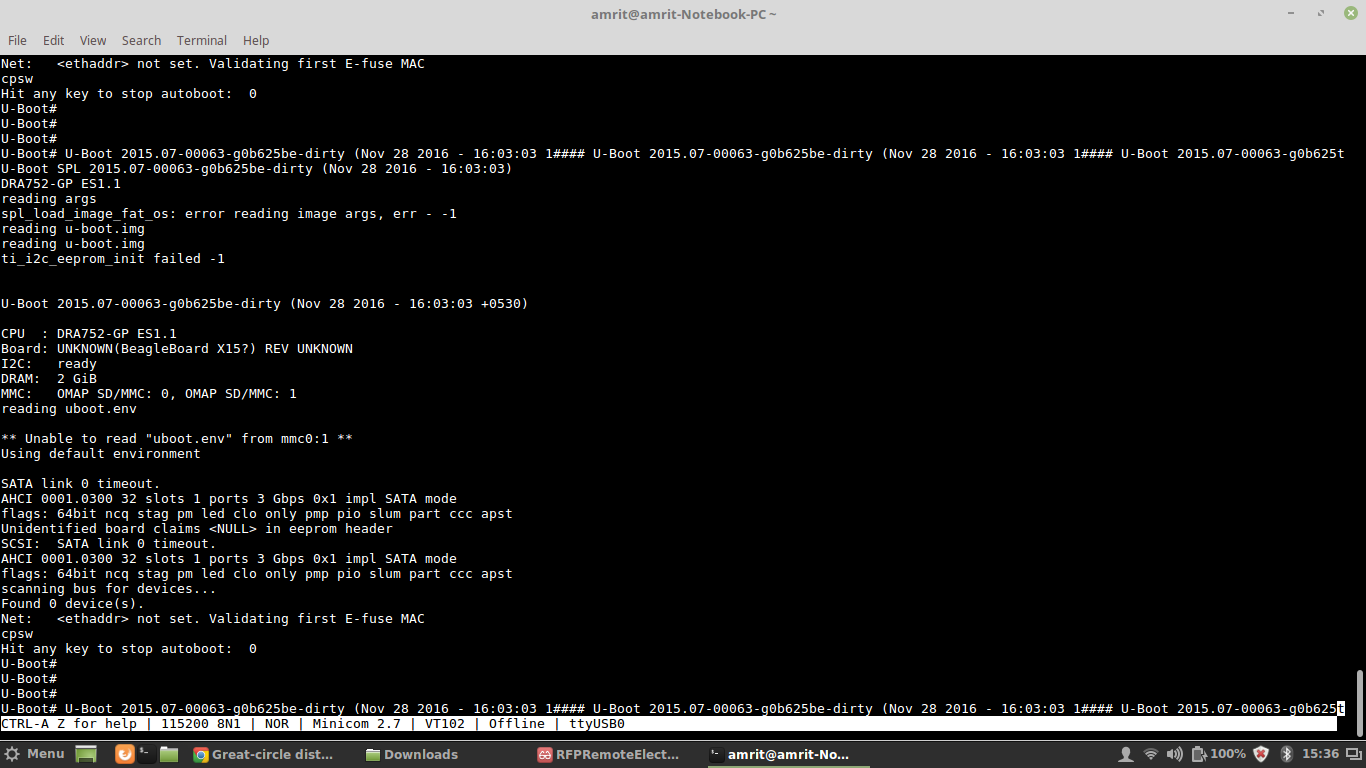Maximize or restore the terminal window
This screenshot has height=768, width=1366.
point(1321,13)
